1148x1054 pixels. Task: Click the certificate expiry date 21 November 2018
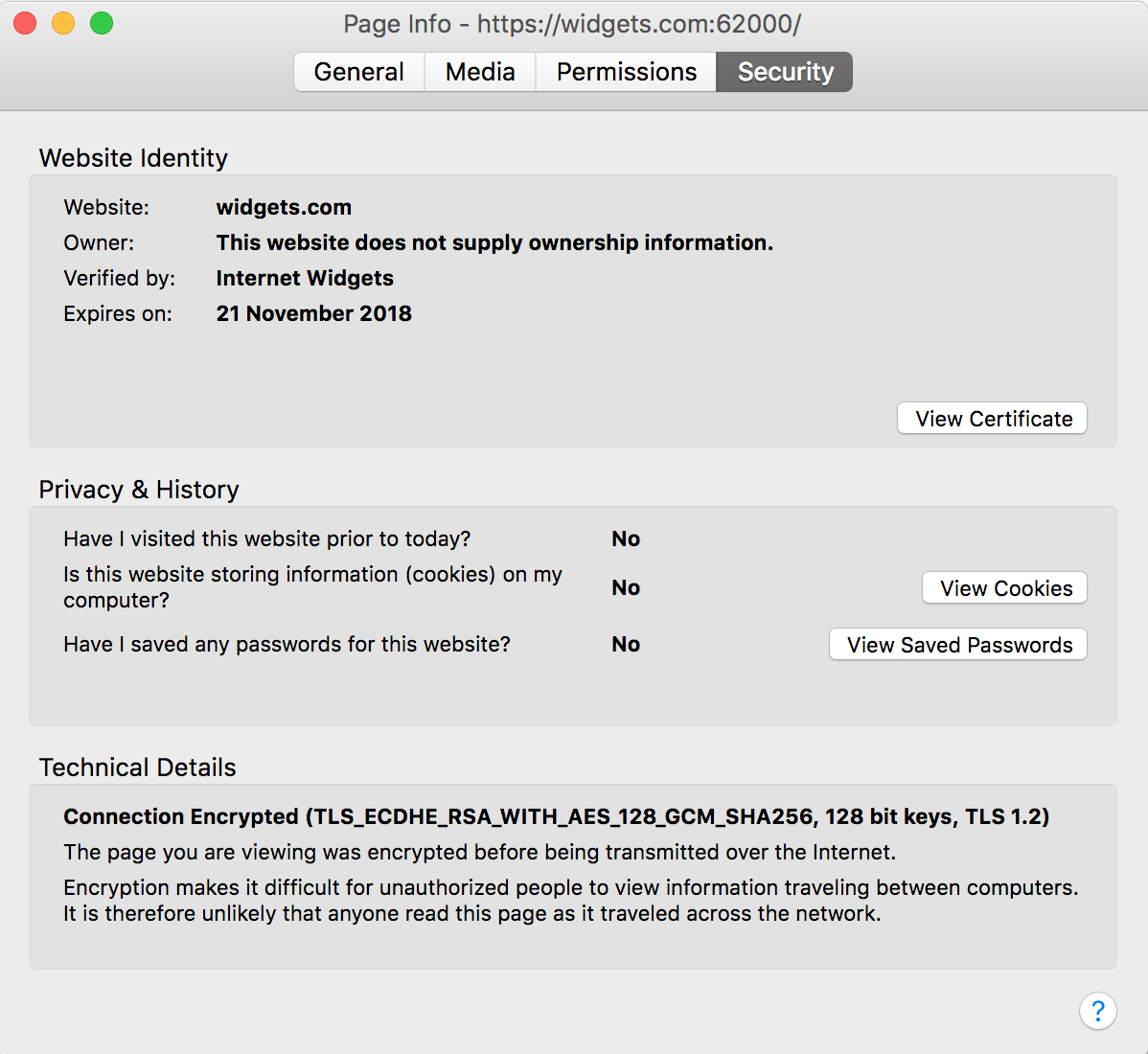click(x=314, y=313)
